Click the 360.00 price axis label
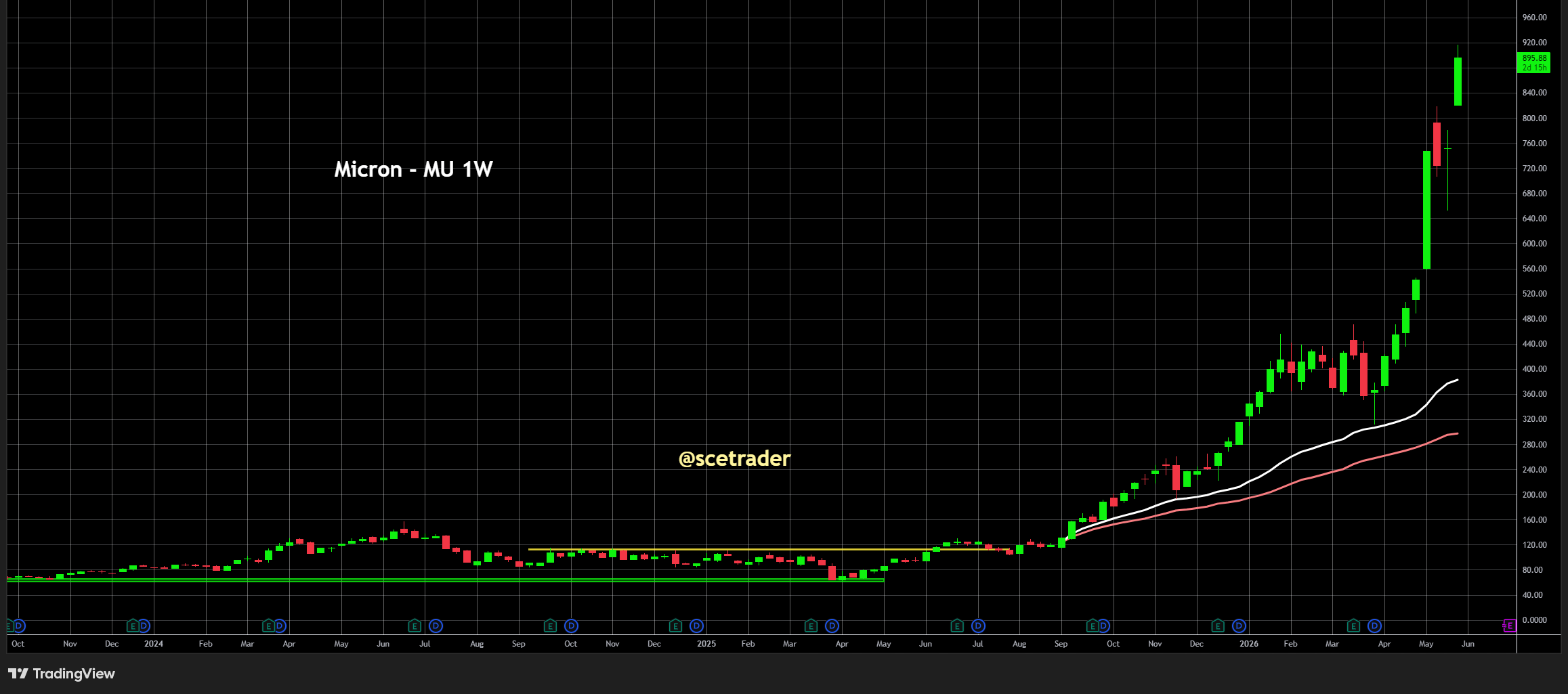Viewport: 1568px width, 694px height. 1534,394
